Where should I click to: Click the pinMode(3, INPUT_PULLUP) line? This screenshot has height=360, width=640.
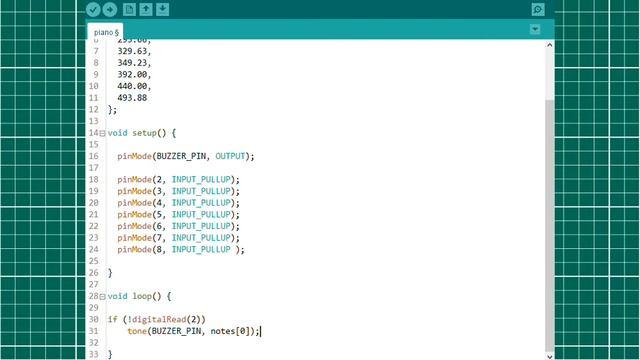tap(178, 191)
